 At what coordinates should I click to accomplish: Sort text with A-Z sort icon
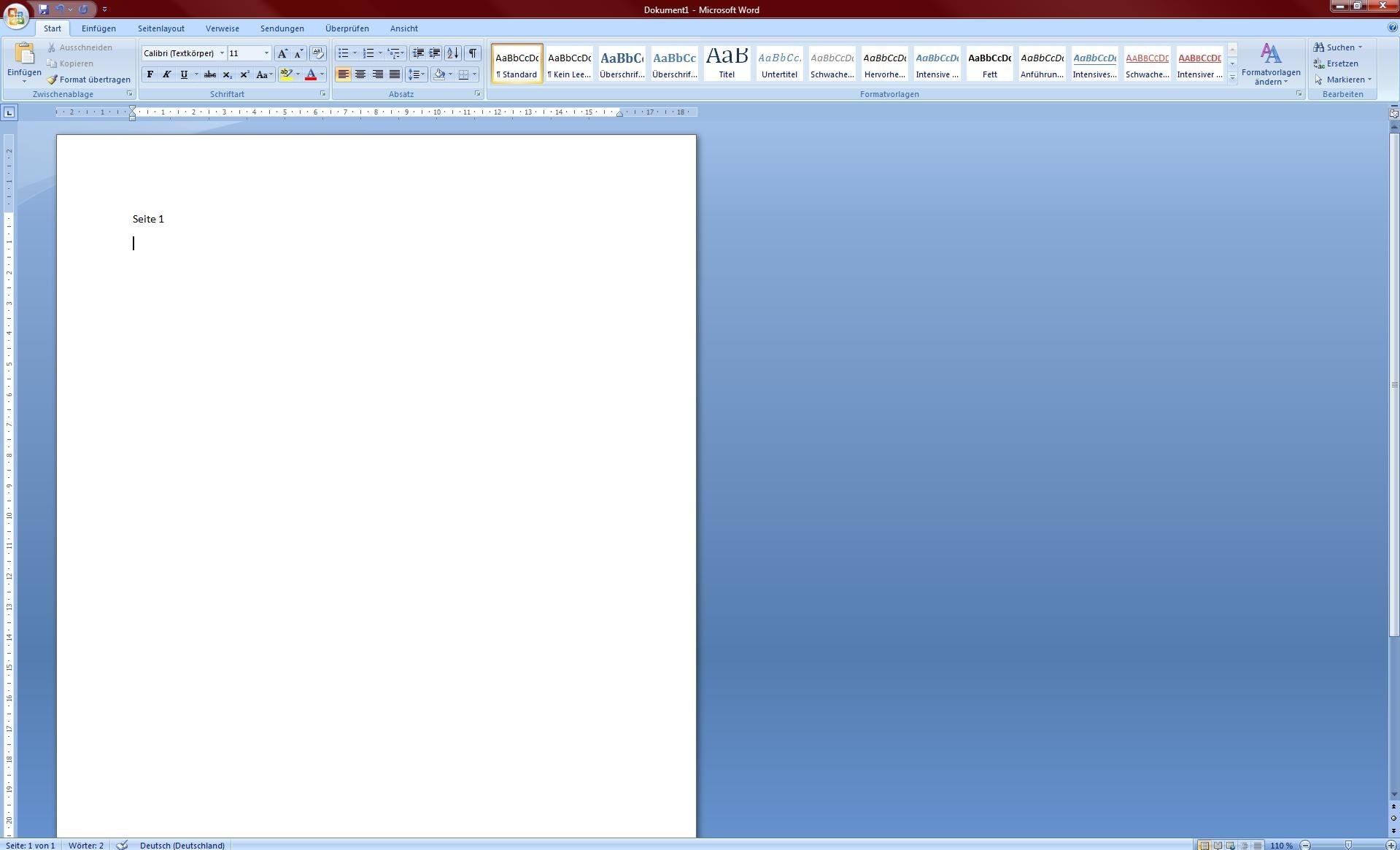[453, 53]
